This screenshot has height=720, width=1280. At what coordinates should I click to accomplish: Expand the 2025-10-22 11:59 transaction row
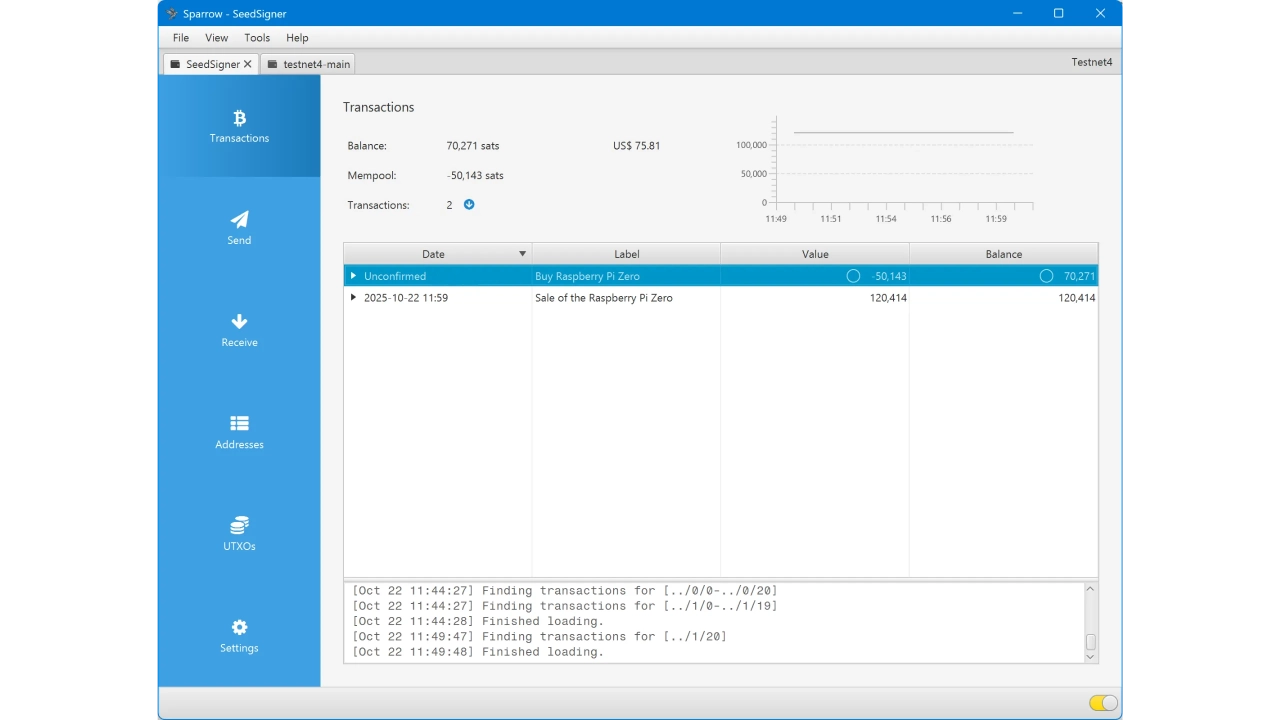[x=353, y=298]
